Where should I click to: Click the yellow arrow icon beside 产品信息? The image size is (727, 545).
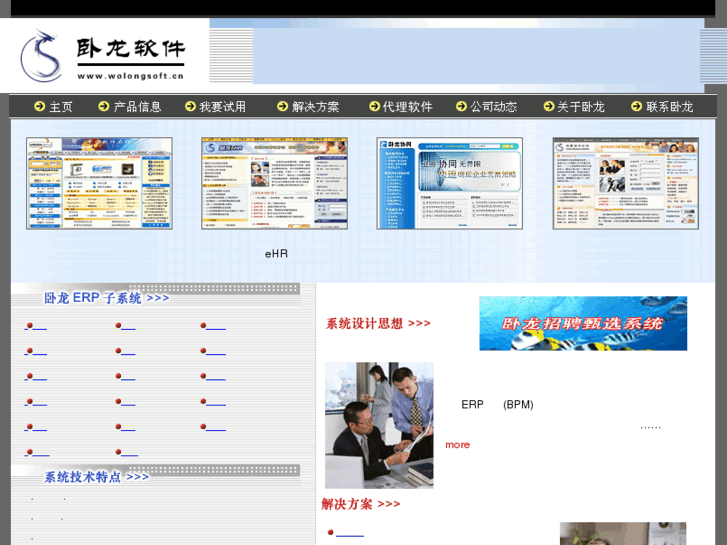click(103, 106)
